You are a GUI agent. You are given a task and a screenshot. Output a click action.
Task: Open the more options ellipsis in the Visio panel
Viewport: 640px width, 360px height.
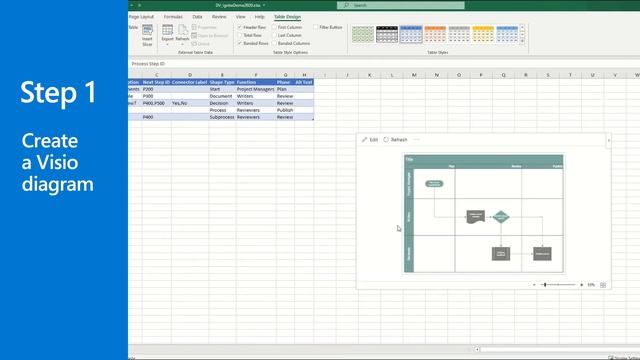(416, 140)
